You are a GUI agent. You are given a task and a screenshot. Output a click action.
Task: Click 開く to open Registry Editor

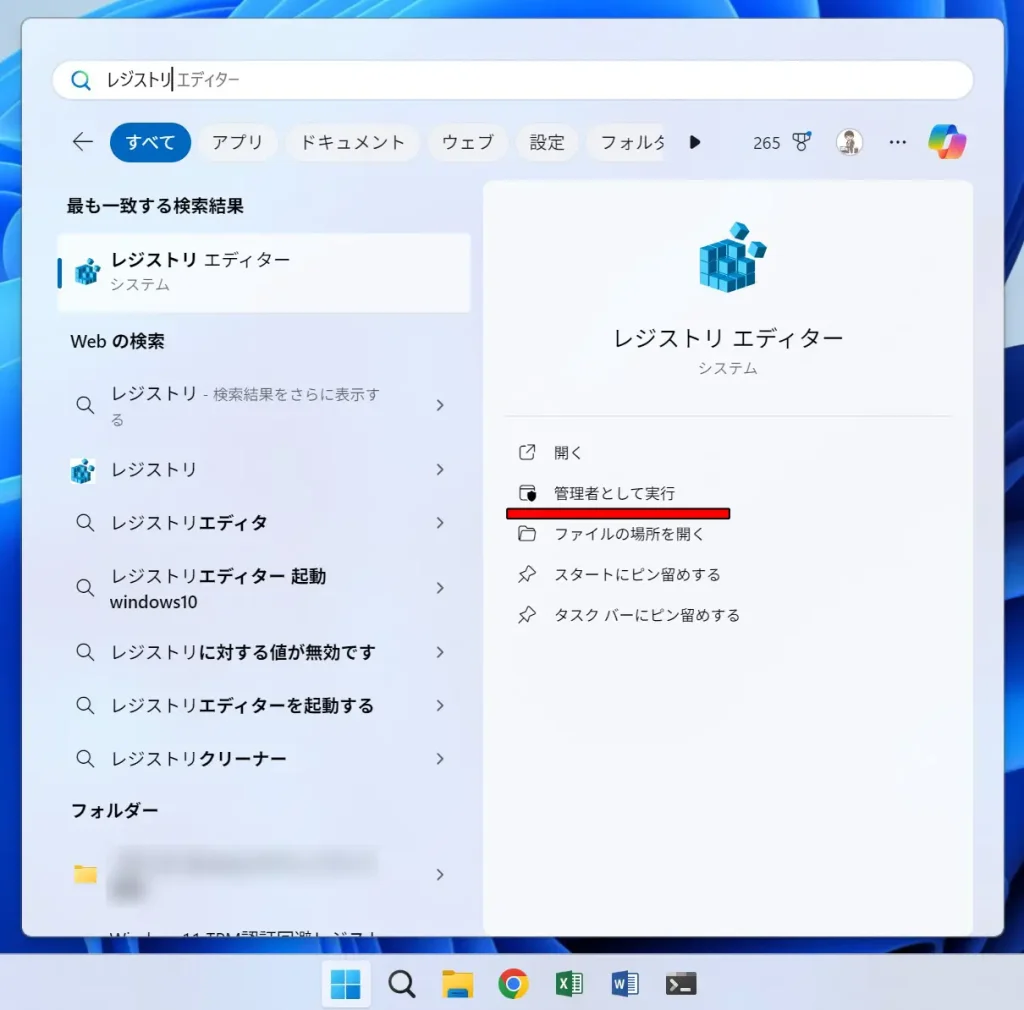pos(568,452)
